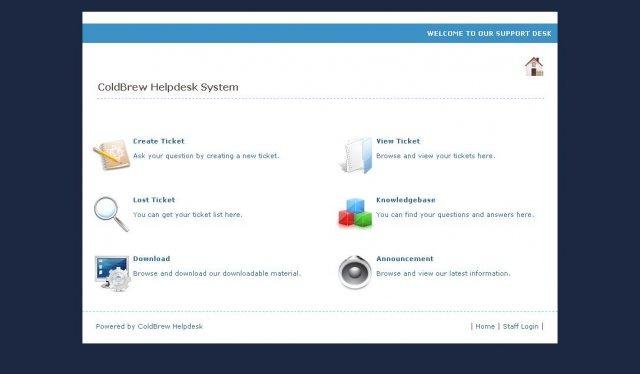Open Staff Login in the footer
This screenshot has width=640, height=374.
pyautogui.click(x=520, y=326)
